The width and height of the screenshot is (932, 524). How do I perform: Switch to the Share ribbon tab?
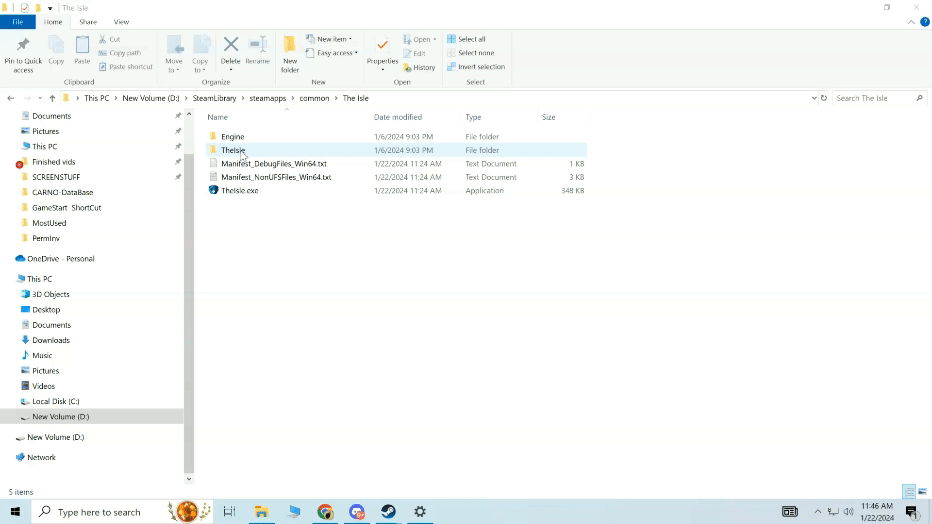(88, 22)
